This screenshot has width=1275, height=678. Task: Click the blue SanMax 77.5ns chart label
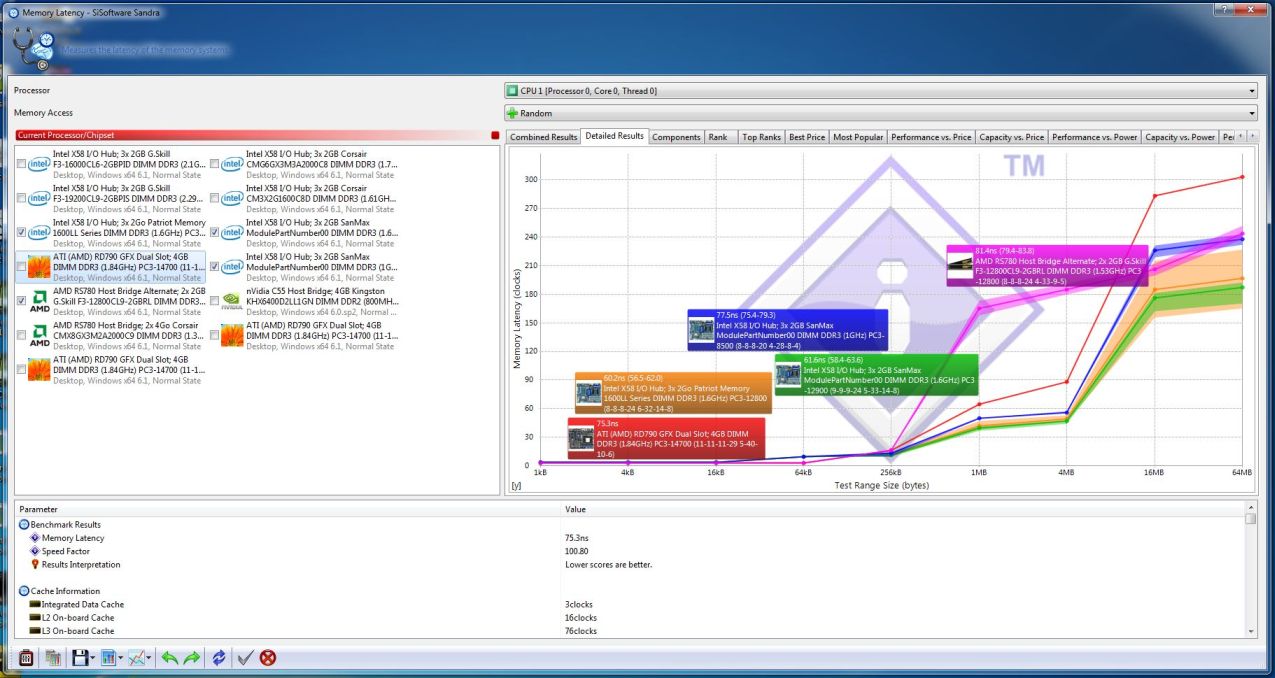tap(788, 329)
